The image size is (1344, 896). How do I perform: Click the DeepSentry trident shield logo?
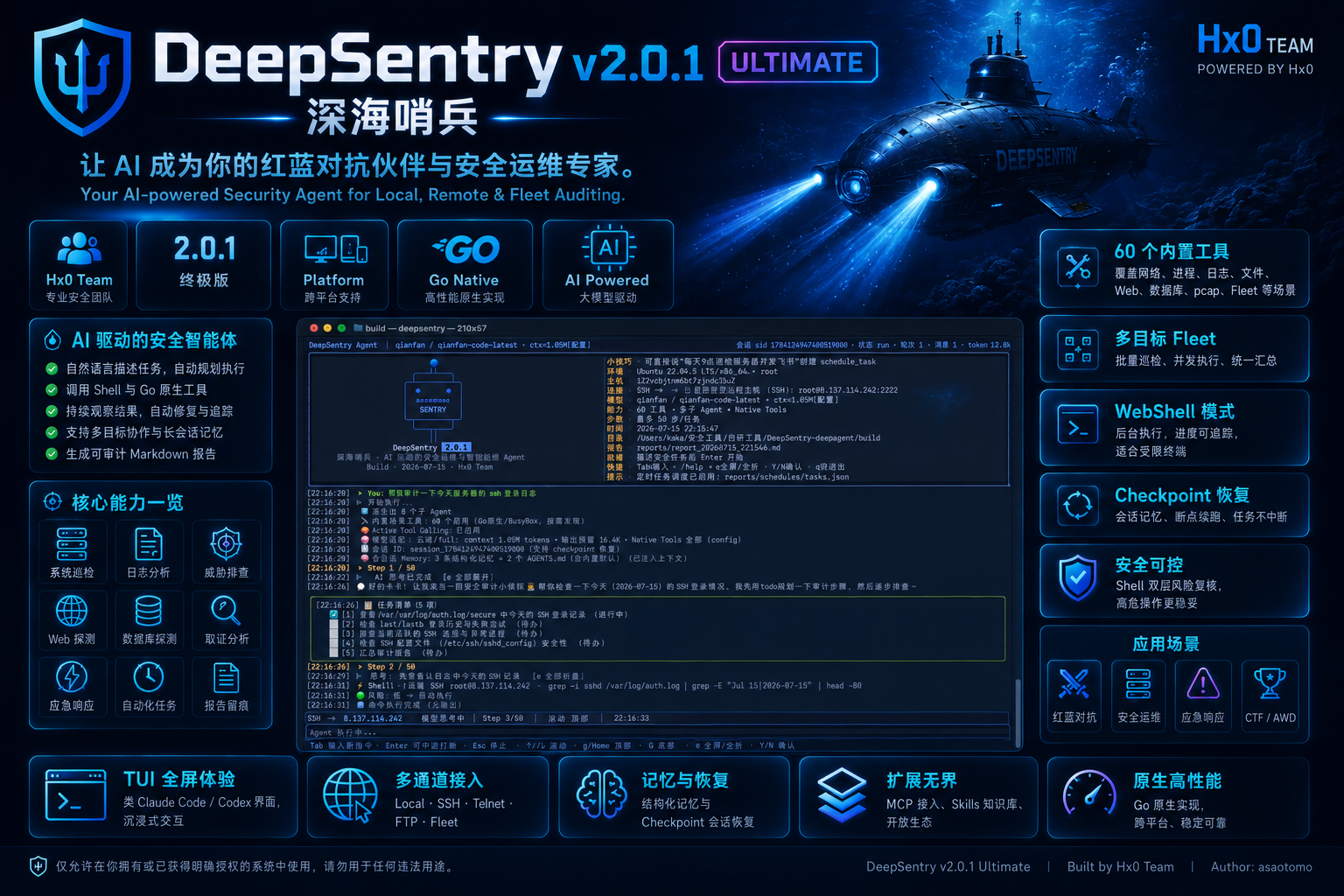click(82, 77)
